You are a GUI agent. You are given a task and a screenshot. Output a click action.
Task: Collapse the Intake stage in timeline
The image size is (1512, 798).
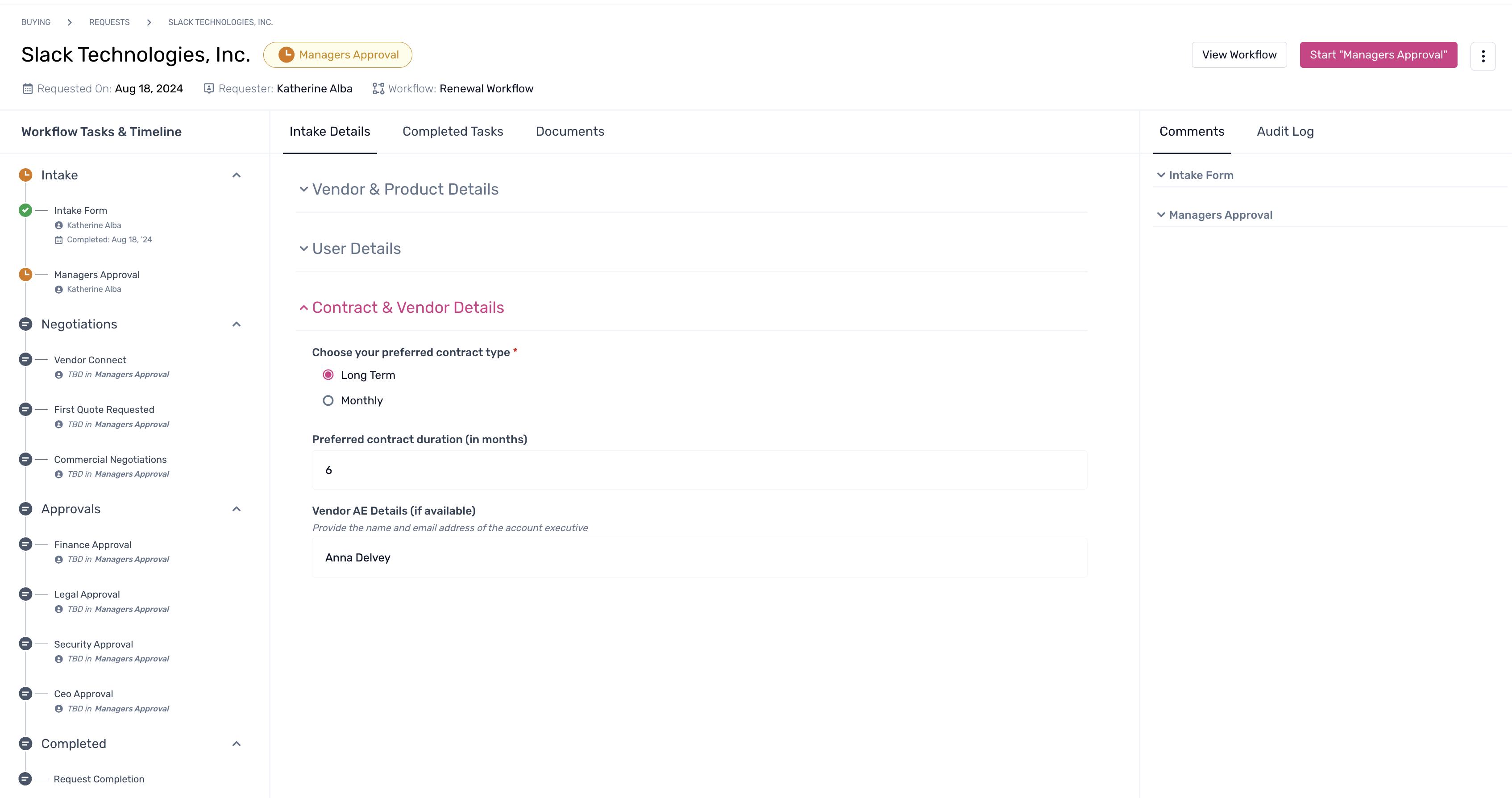tap(237, 175)
